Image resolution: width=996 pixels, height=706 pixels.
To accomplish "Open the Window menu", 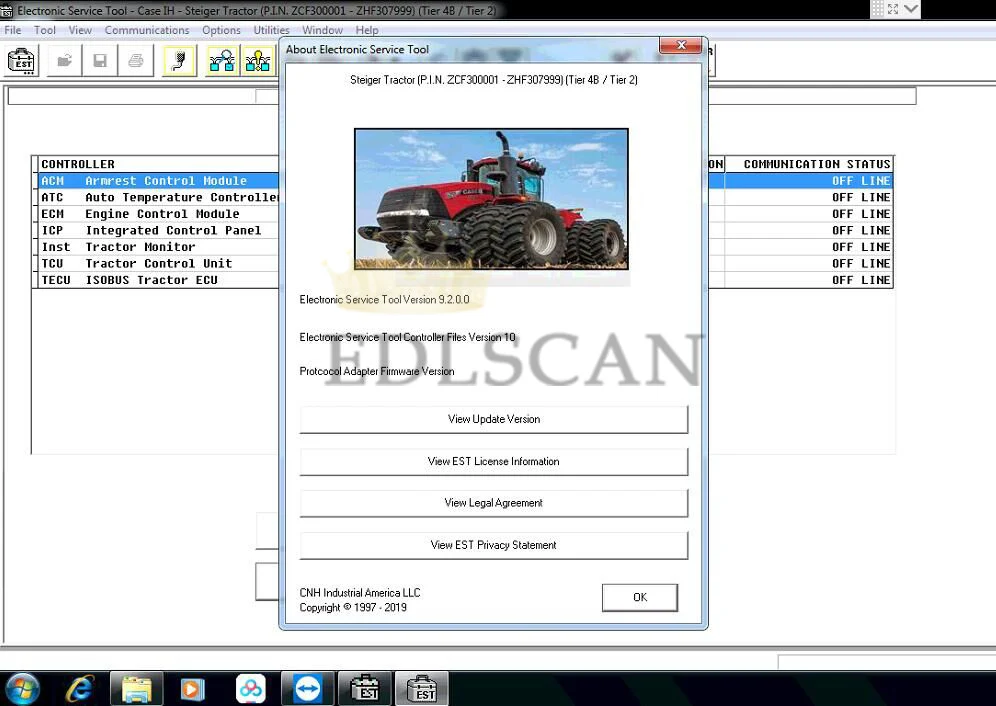I will 322,30.
